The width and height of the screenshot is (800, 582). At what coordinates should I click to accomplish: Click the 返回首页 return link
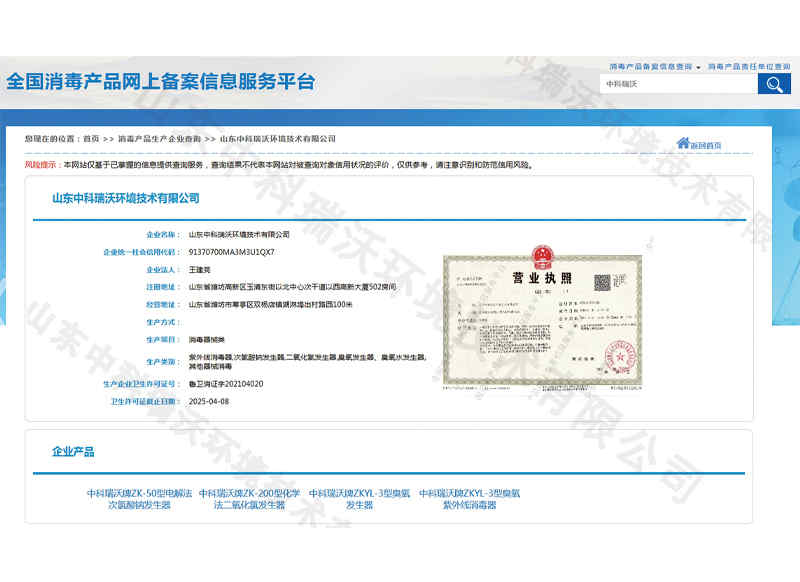click(x=706, y=145)
